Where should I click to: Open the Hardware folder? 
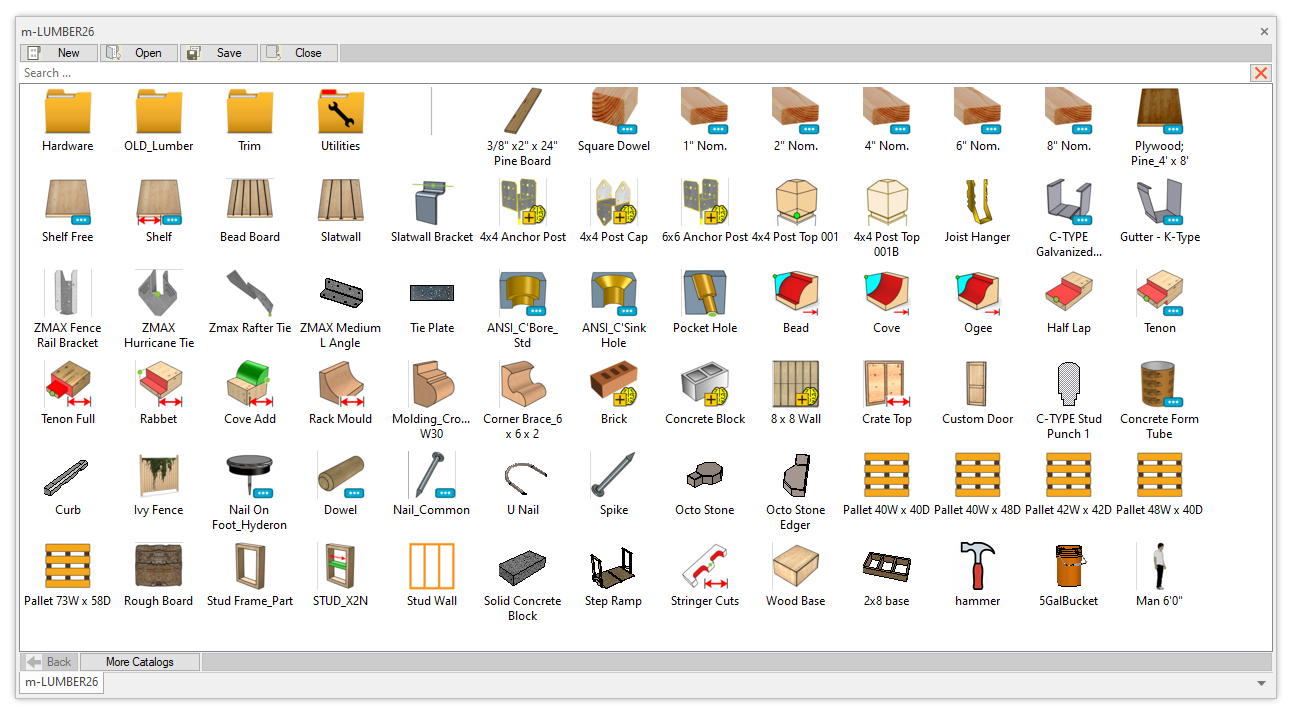pos(68,112)
